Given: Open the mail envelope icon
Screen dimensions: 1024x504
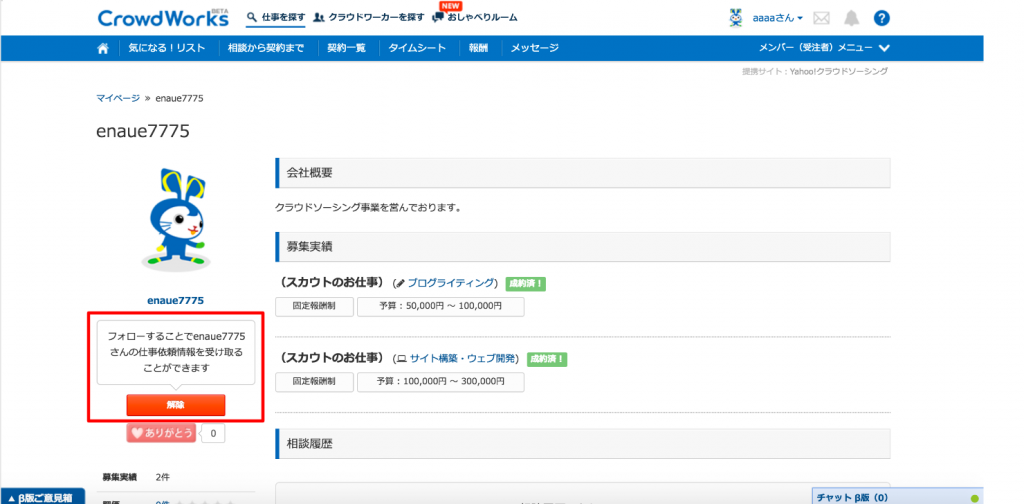Looking at the screenshot, I should point(822,18).
